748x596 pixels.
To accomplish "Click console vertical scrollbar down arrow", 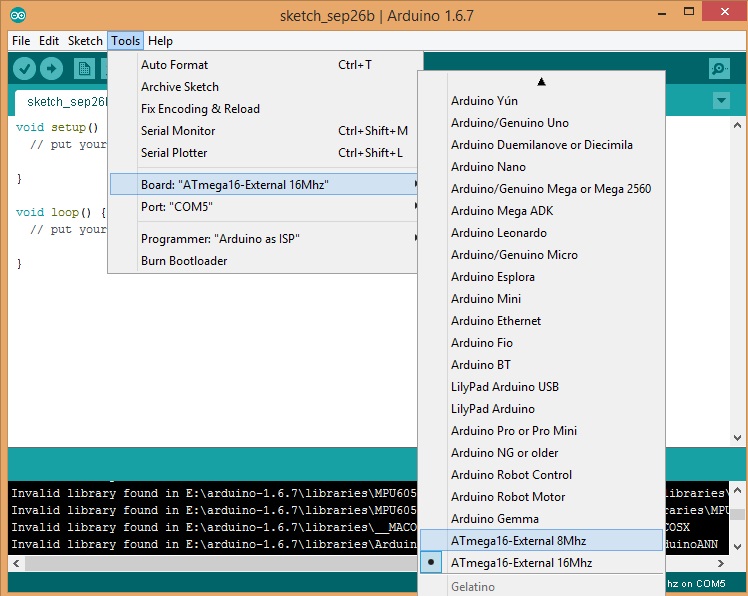I will pyautogui.click(x=737, y=547).
